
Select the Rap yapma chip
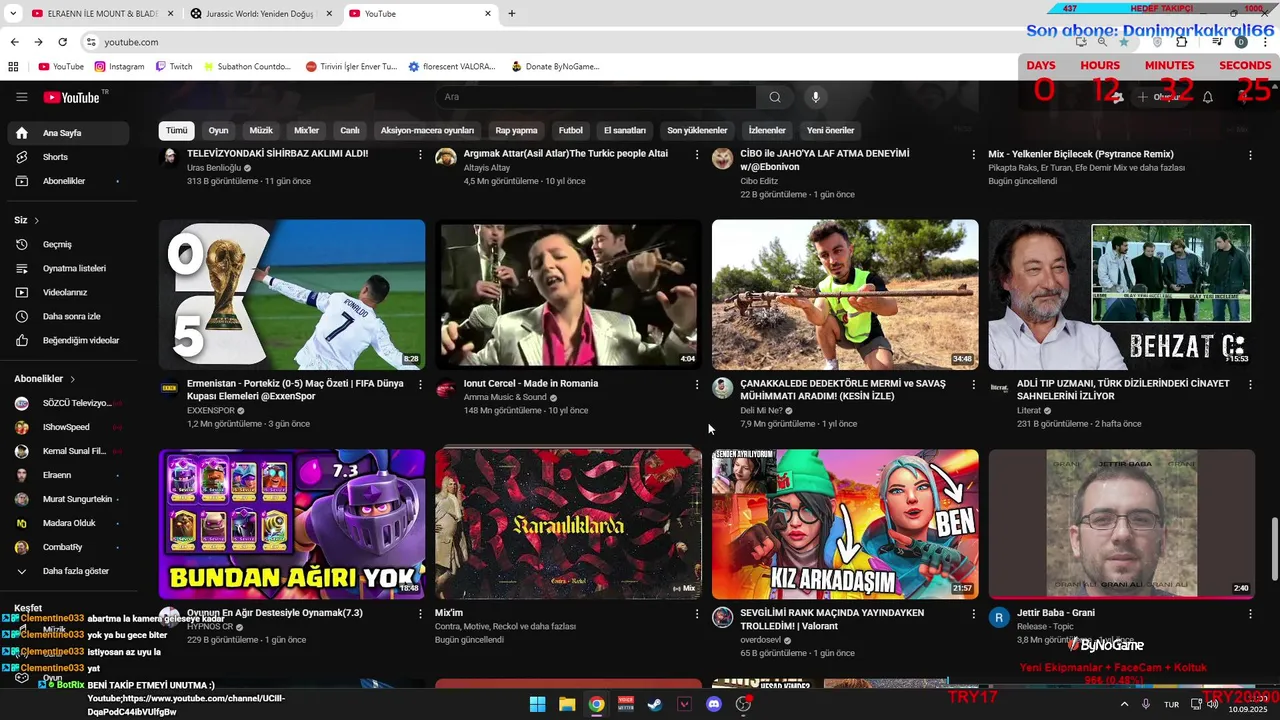click(x=516, y=130)
